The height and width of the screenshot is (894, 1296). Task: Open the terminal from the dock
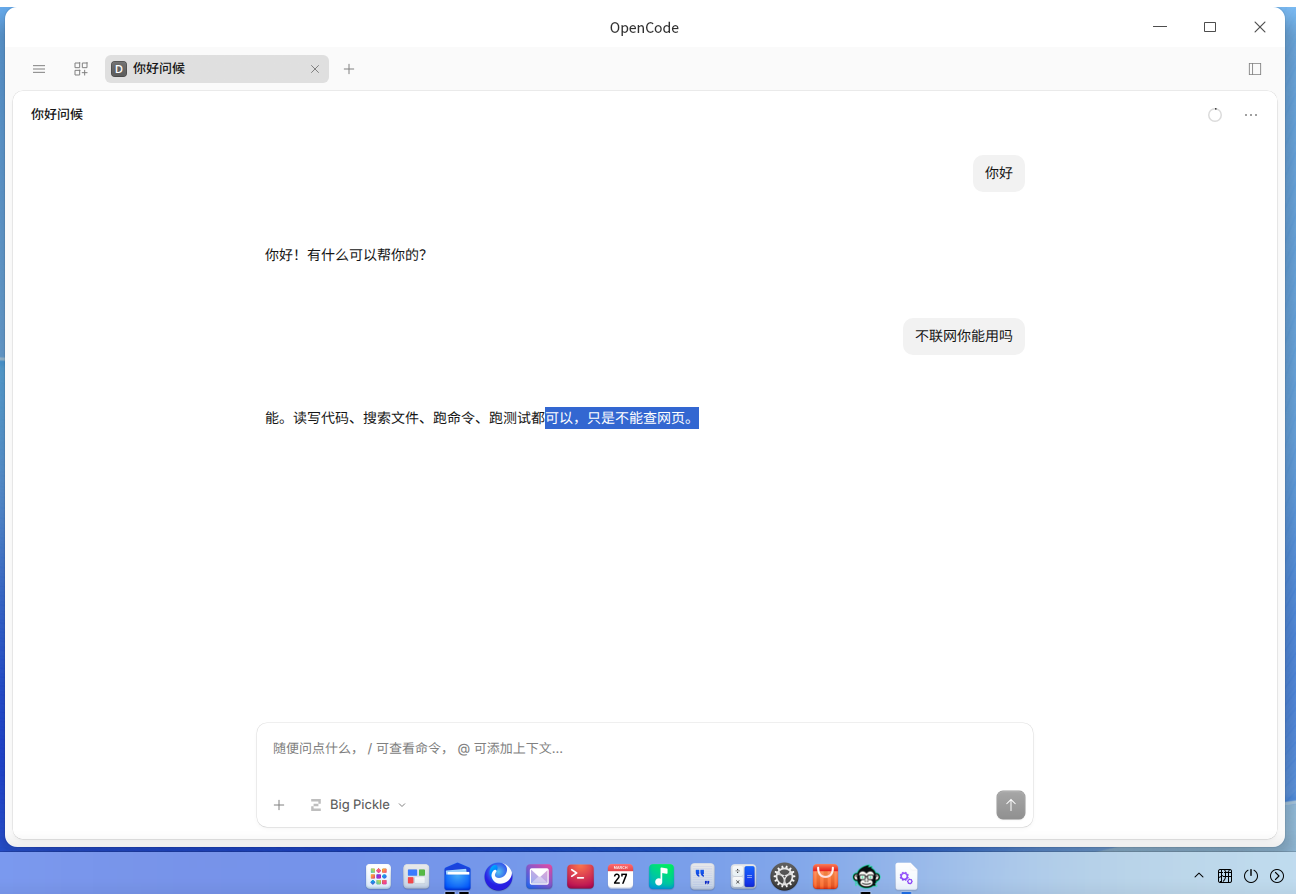pos(580,877)
